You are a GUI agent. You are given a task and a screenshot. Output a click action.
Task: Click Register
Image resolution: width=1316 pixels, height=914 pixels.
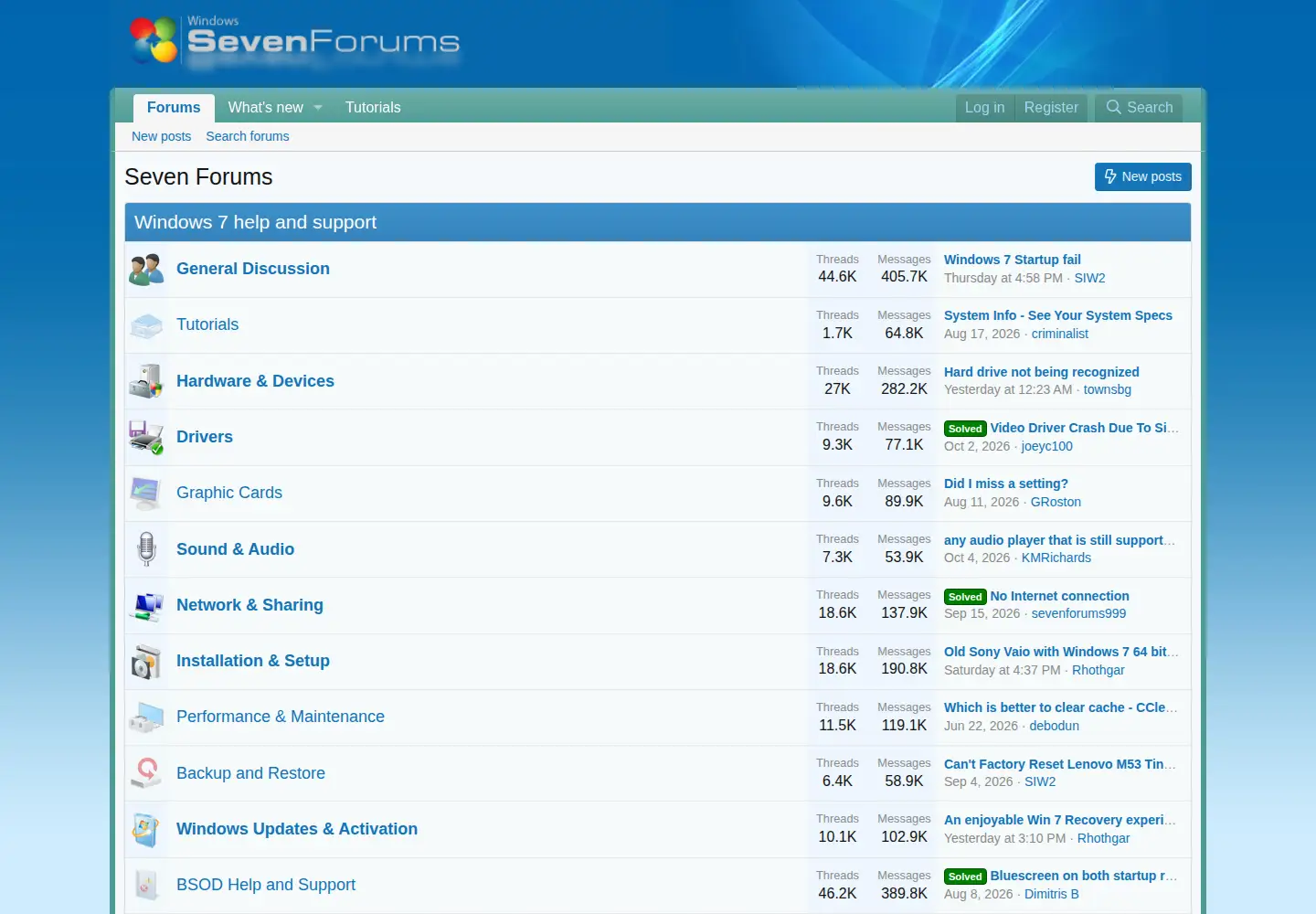pos(1051,108)
